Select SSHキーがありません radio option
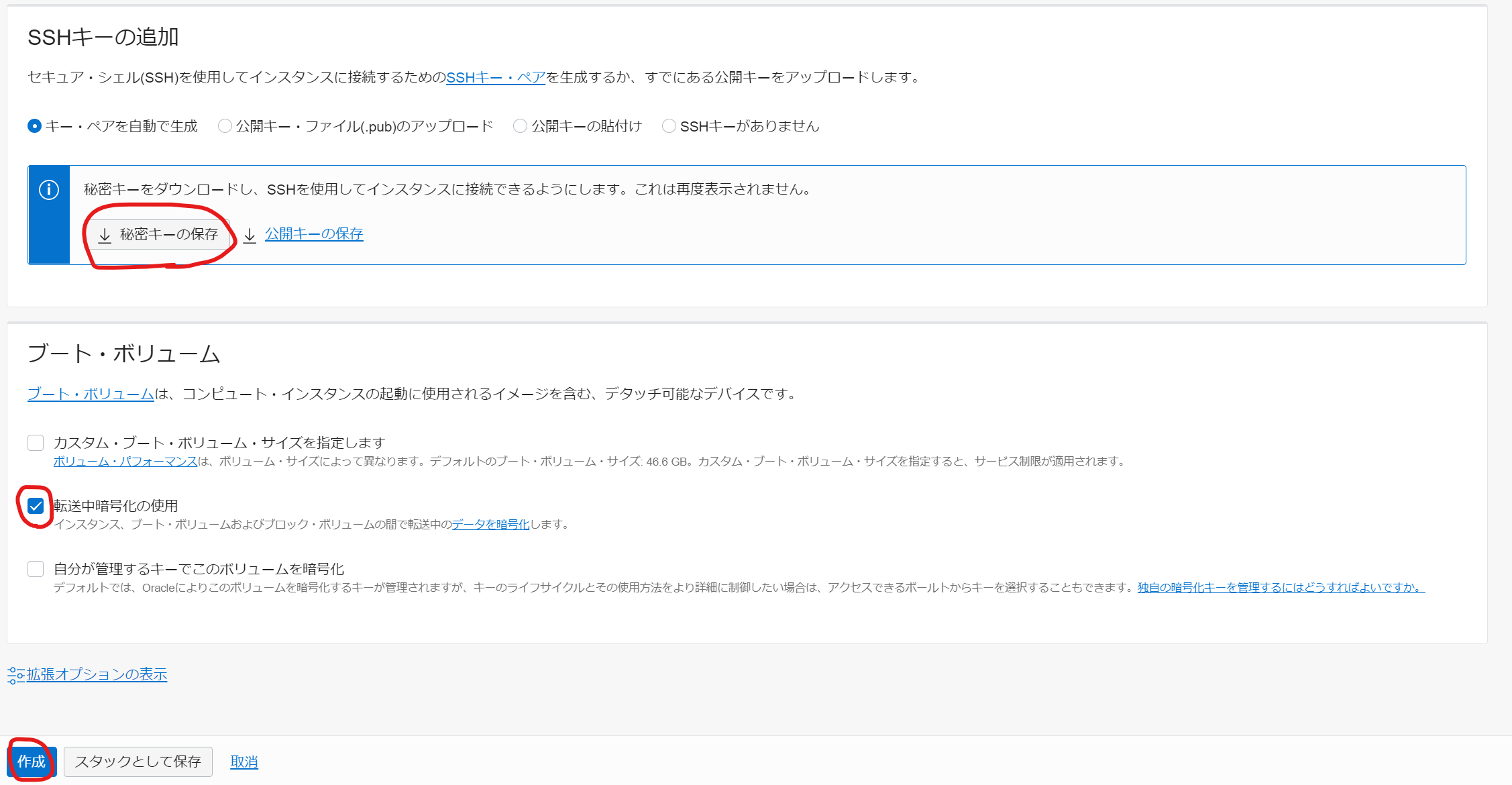1512x785 pixels. [x=669, y=126]
